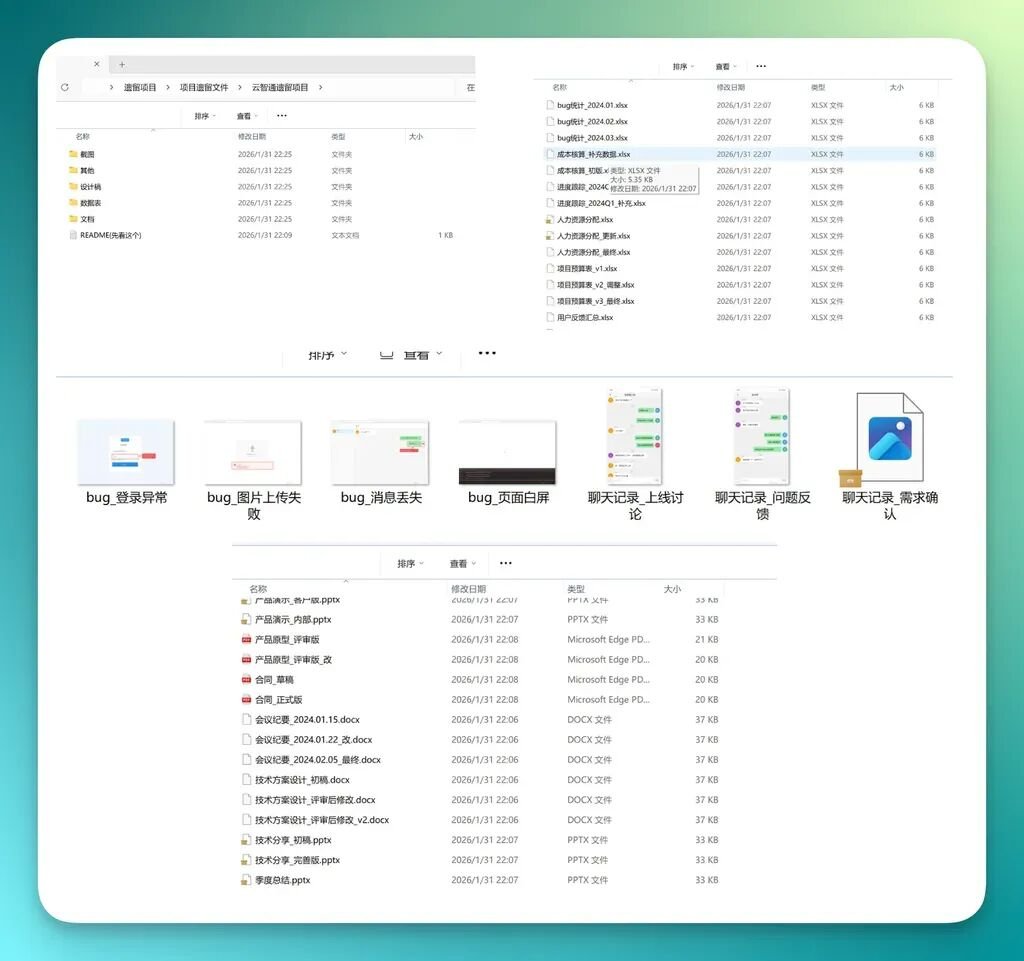Select the 聊天记录_需求确认 image file icon

[889, 438]
